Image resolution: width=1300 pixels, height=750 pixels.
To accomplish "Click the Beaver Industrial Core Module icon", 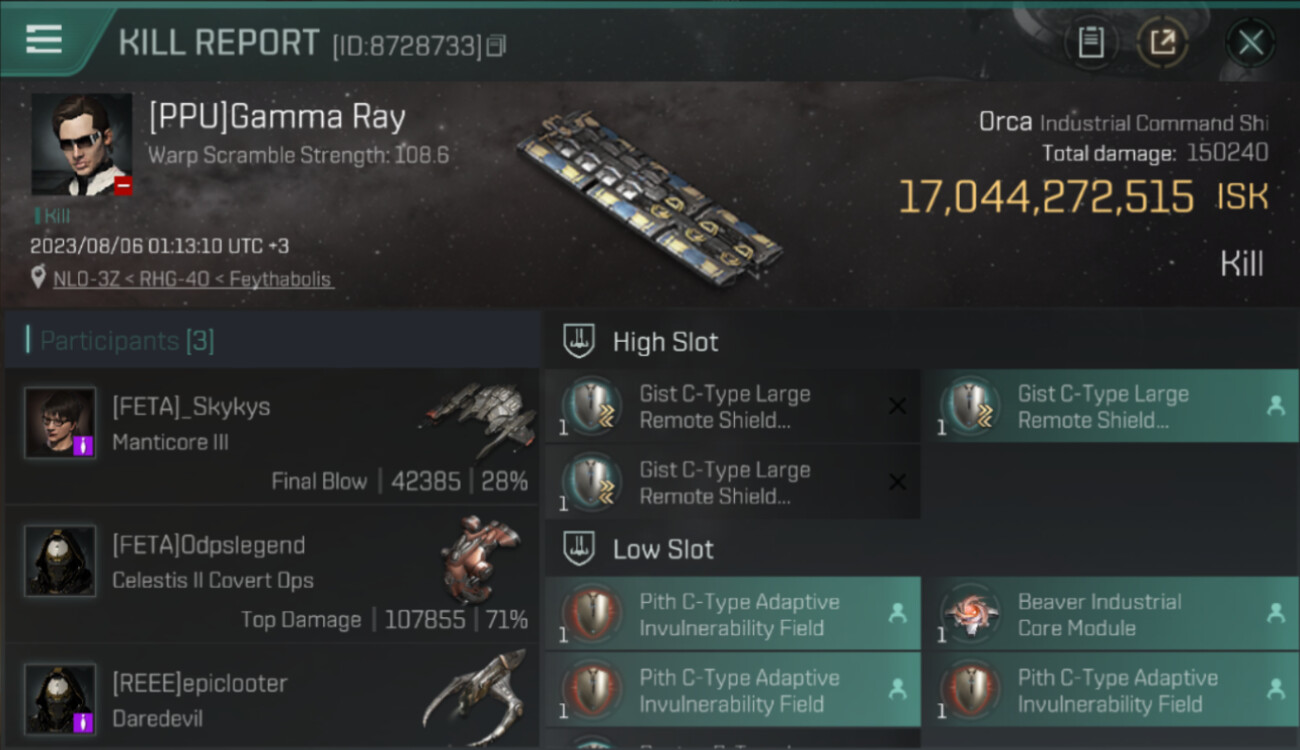I will pos(970,614).
